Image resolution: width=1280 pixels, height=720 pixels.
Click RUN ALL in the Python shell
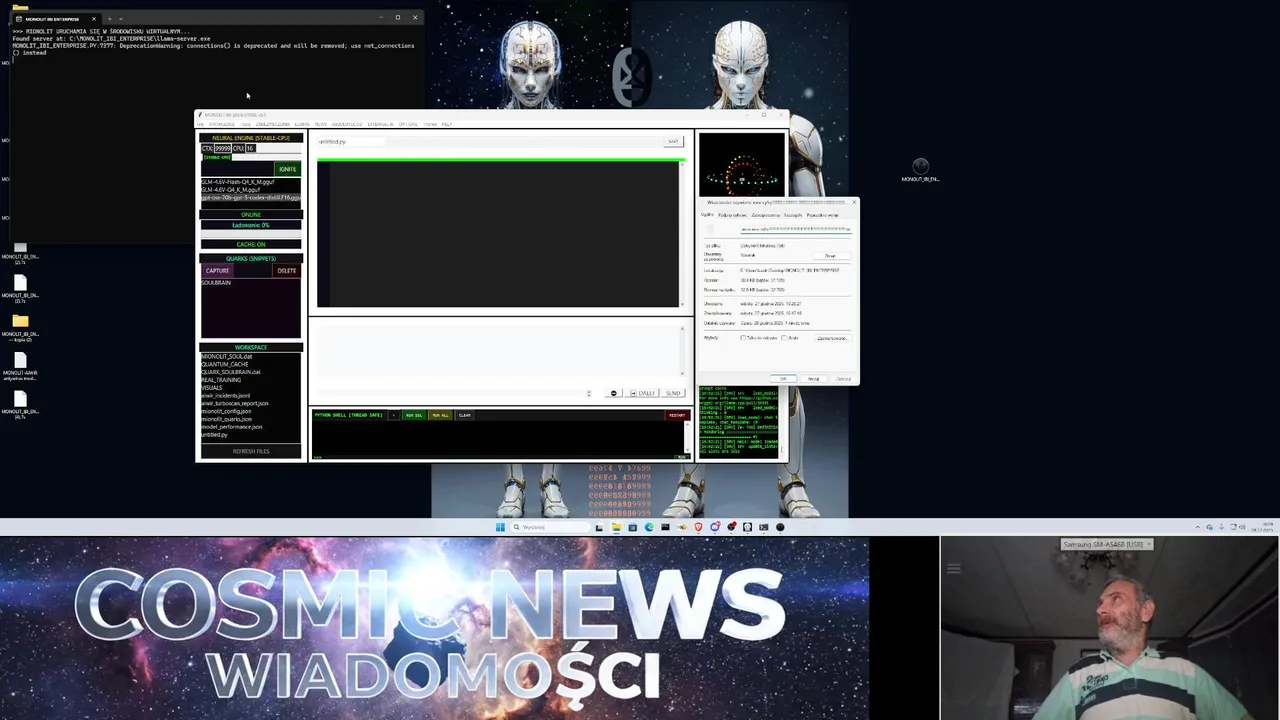[x=440, y=415]
